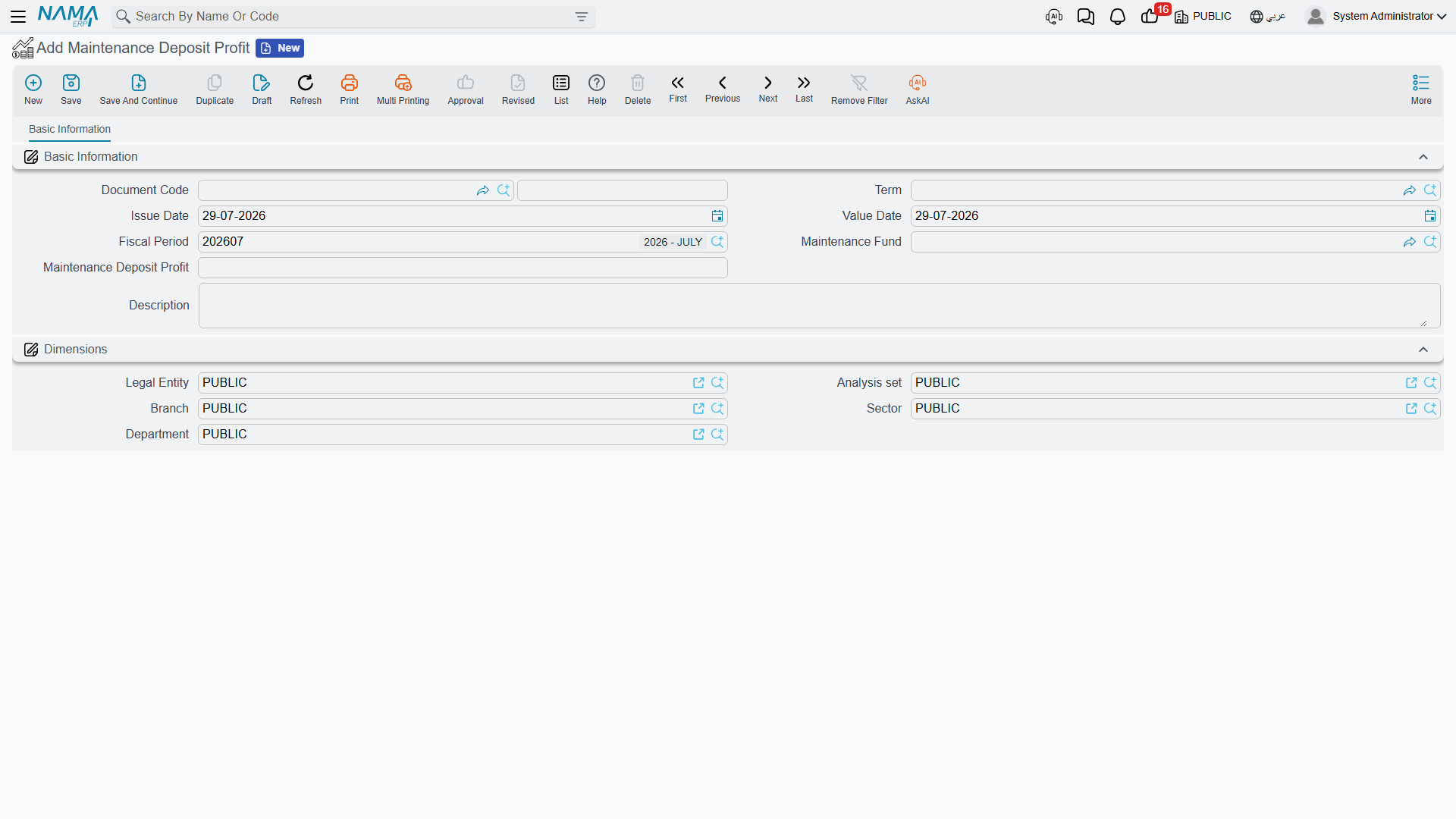Click the Document Code second field
Viewport: 1456px width, 819px height.
pyautogui.click(x=622, y=190)
